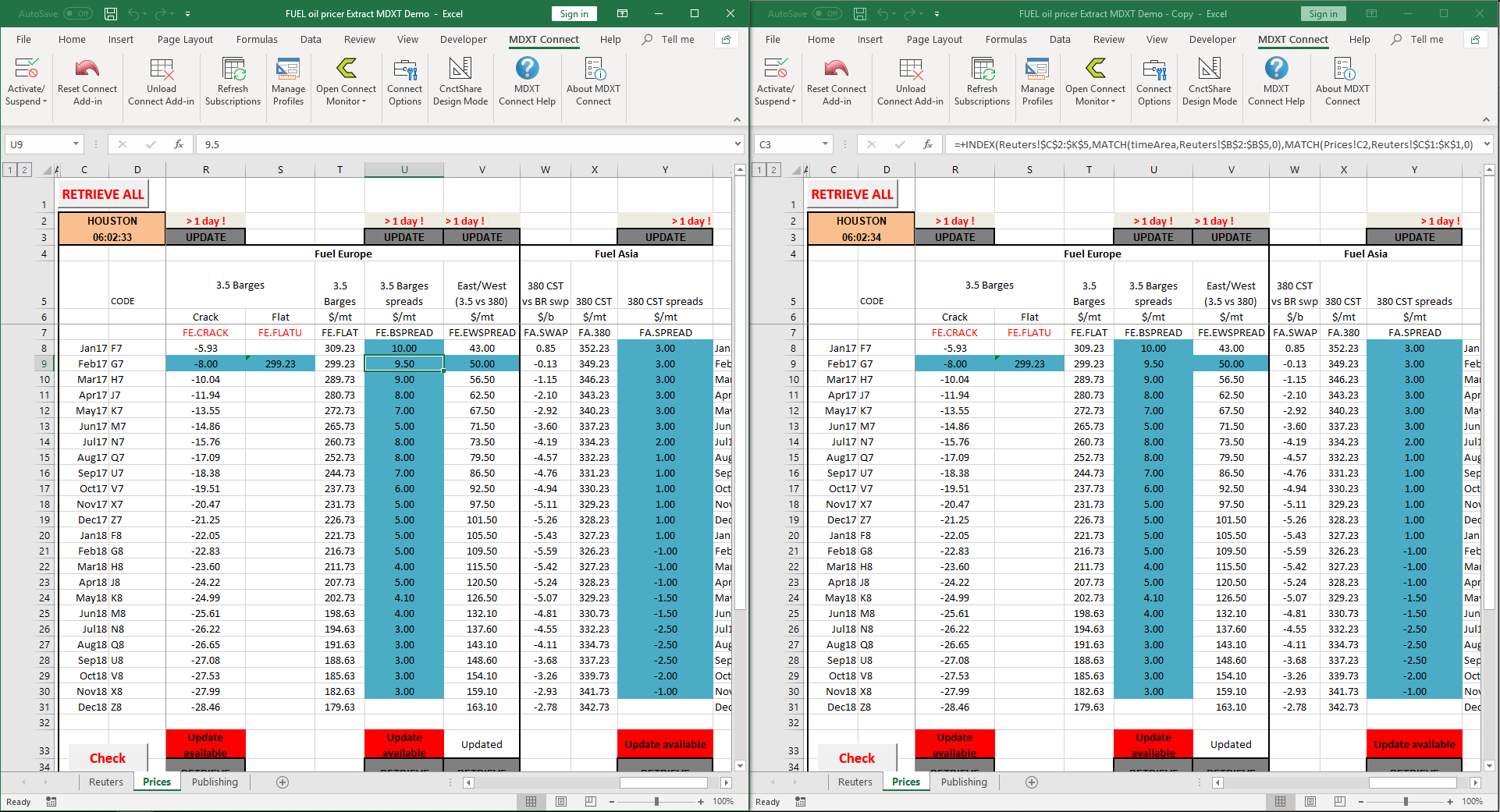Open Connect Monitor dropdown in right window
This screenshot has height=812, width=1500.
(x=1095, y=81)
